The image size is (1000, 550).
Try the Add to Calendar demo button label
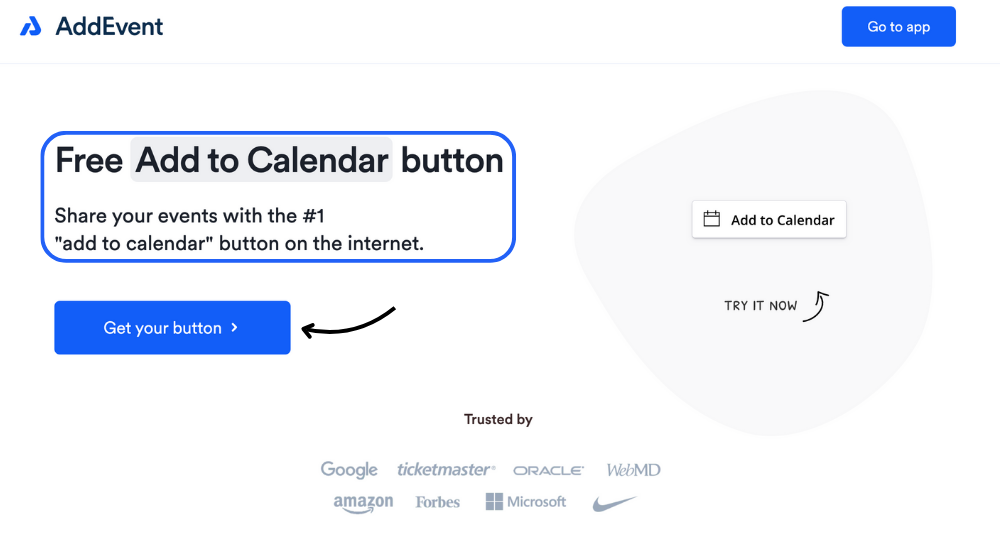(x=782, y=220)
